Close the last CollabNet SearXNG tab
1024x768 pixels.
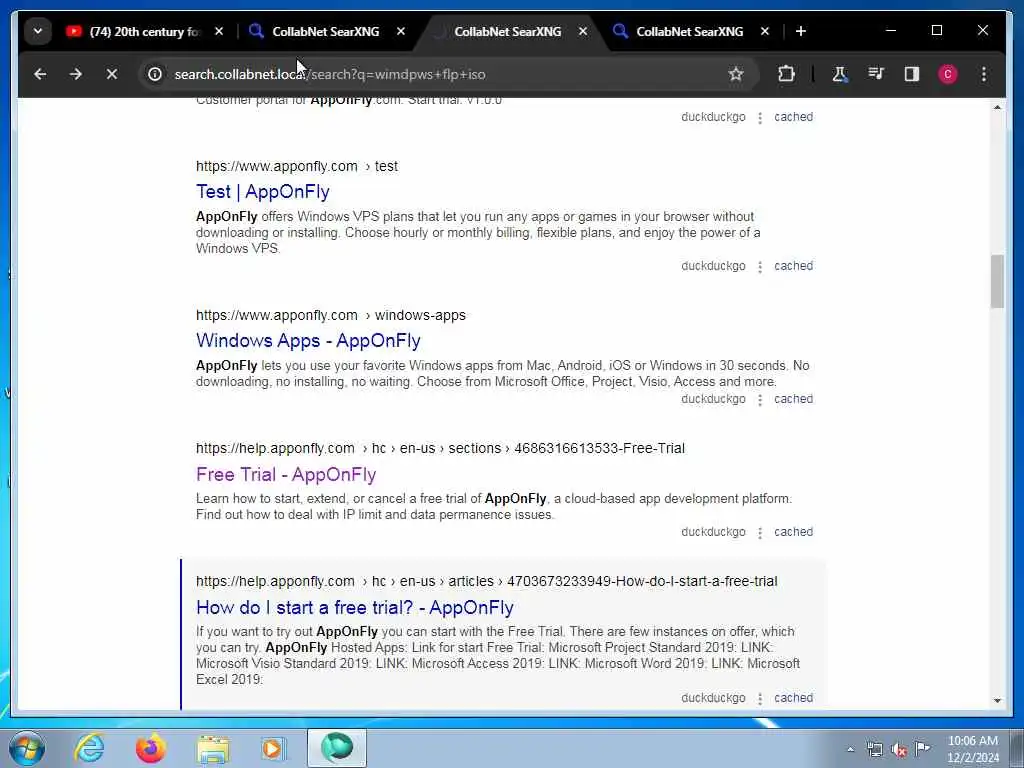point(765,31)
